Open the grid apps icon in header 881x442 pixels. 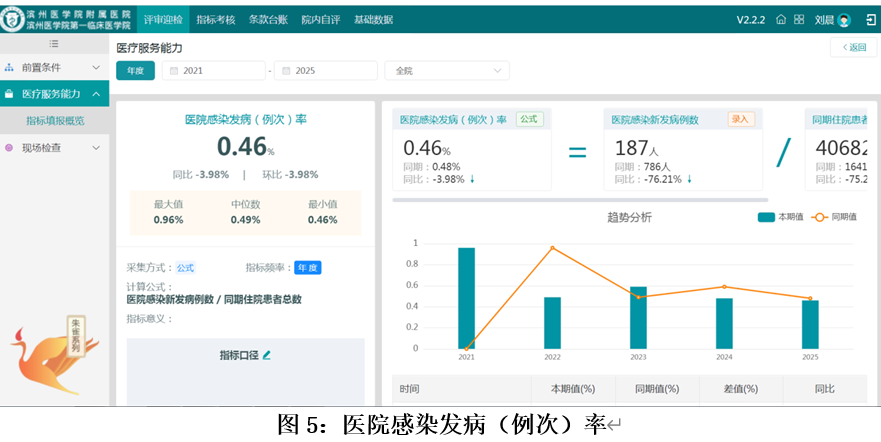coord(797,20)
